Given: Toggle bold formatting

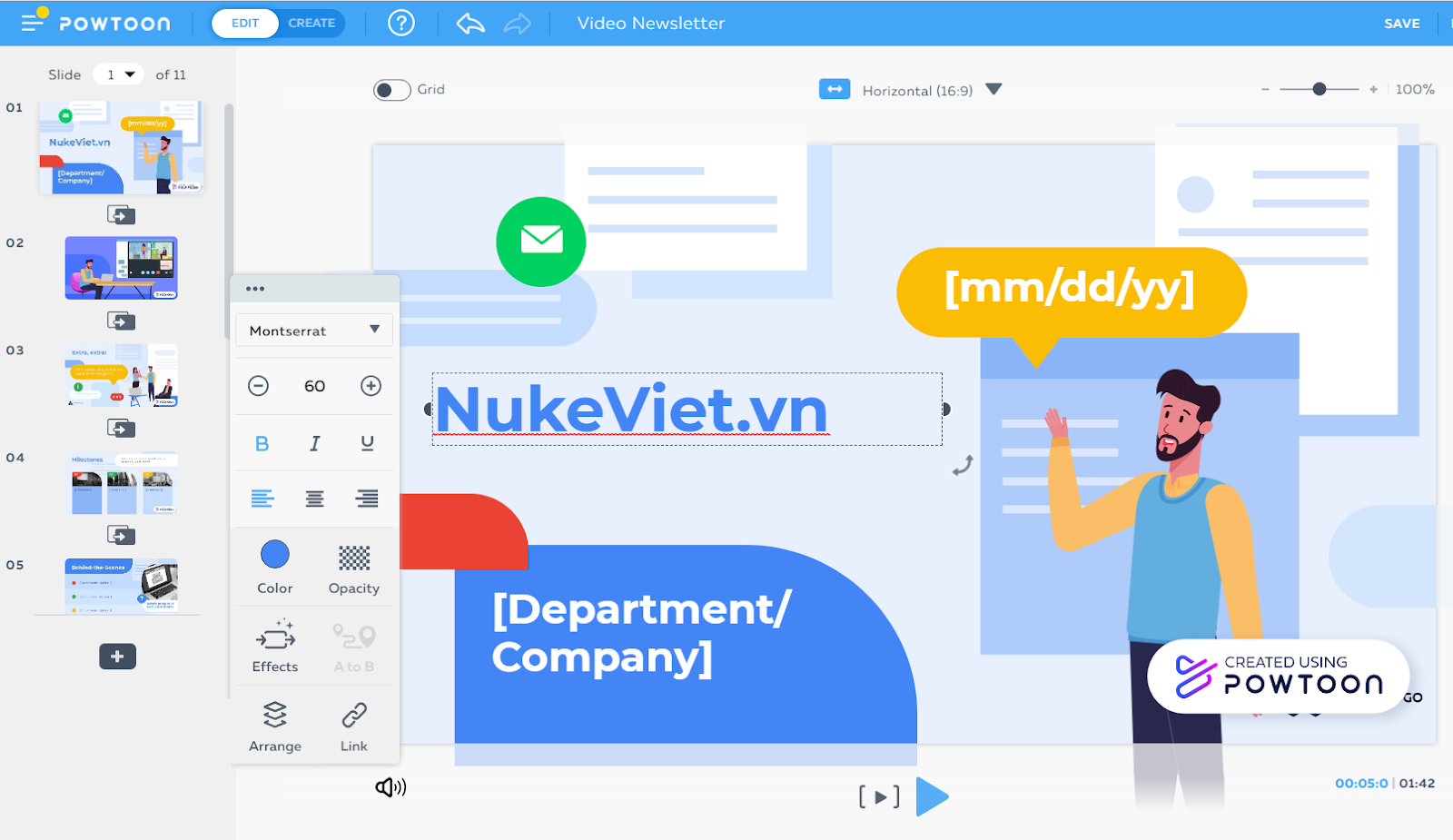Looking at the screenshot, I should click(x=262, y=443).
